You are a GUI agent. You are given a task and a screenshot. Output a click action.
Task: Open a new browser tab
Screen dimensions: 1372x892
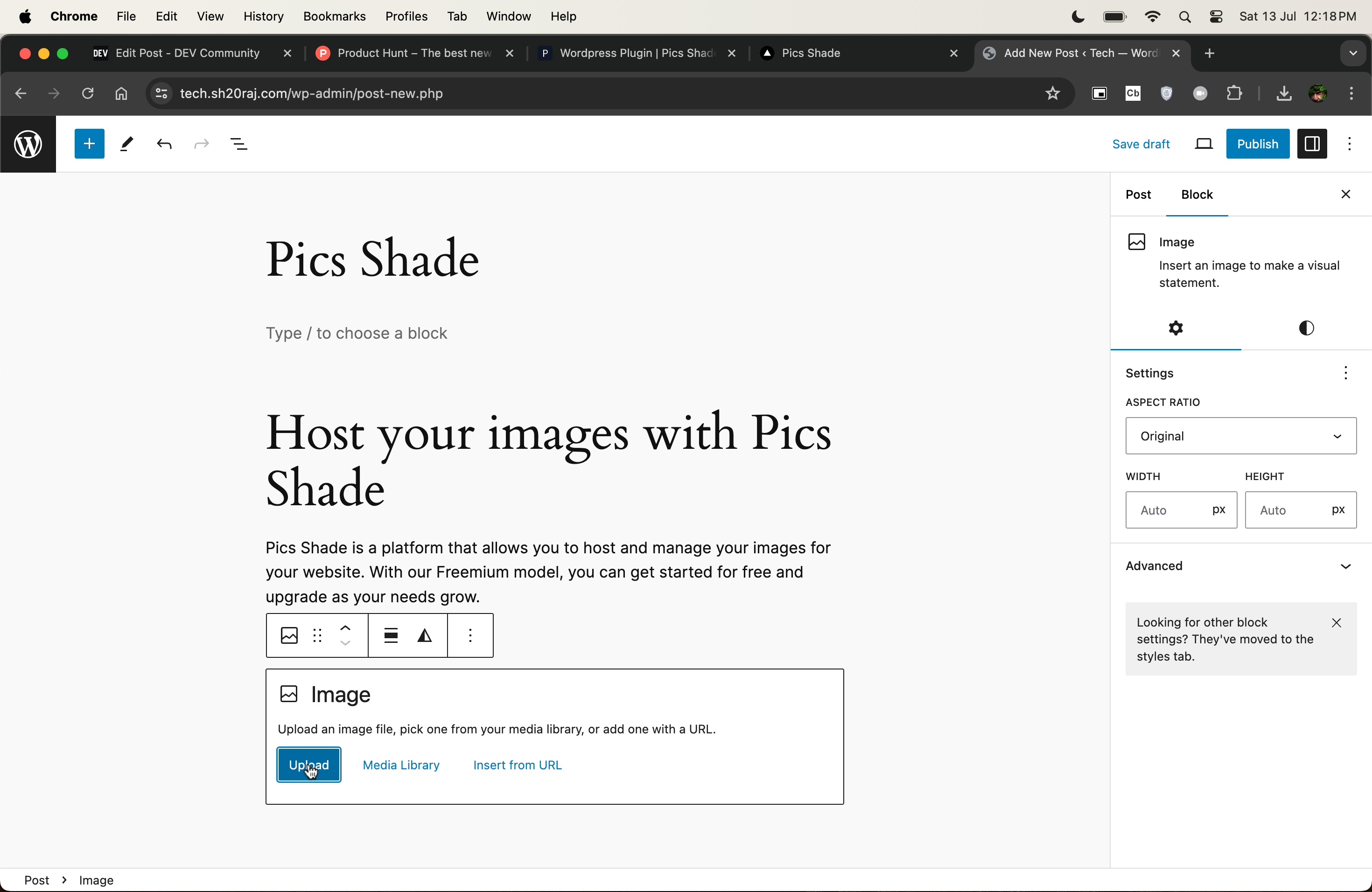coord(1210,53)
